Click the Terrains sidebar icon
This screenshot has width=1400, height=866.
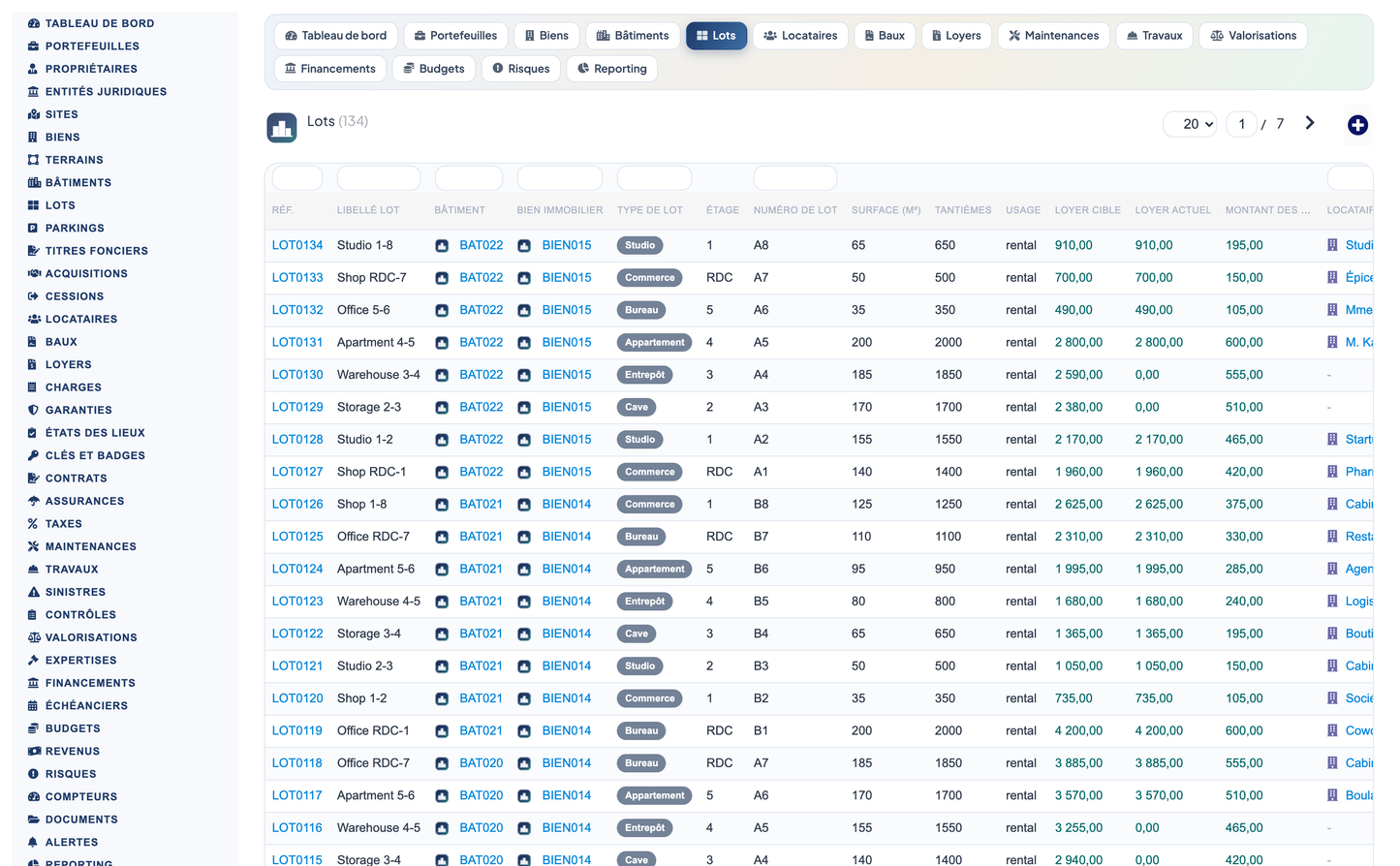pos(34,160)
